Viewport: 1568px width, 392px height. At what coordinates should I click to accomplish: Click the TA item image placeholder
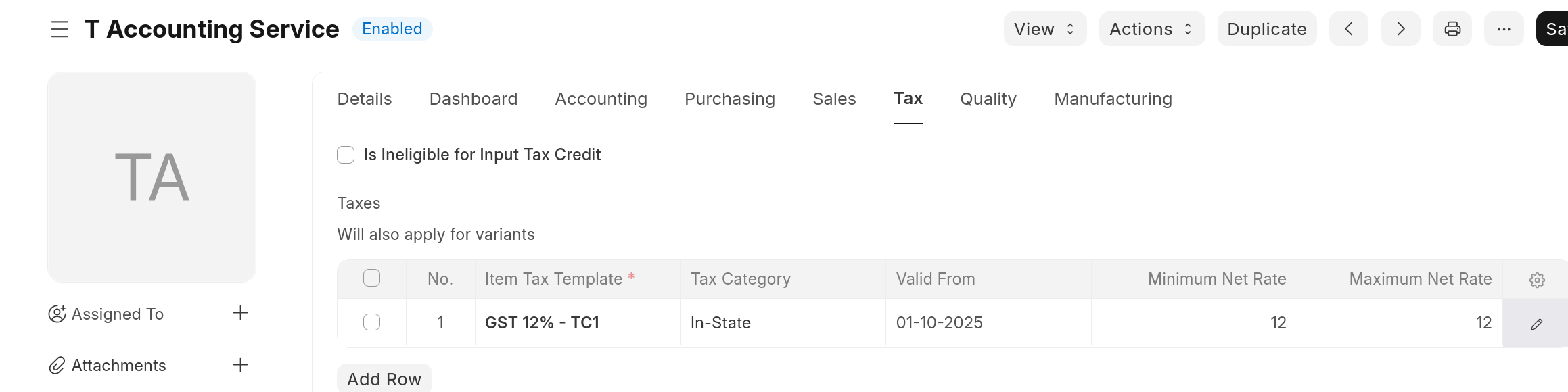tap(152, 177)
